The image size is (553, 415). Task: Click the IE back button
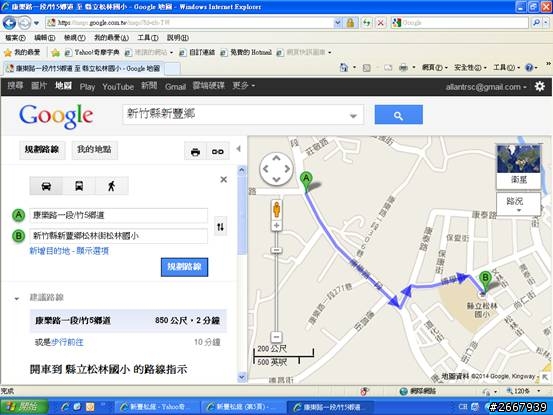click(9, 23)
